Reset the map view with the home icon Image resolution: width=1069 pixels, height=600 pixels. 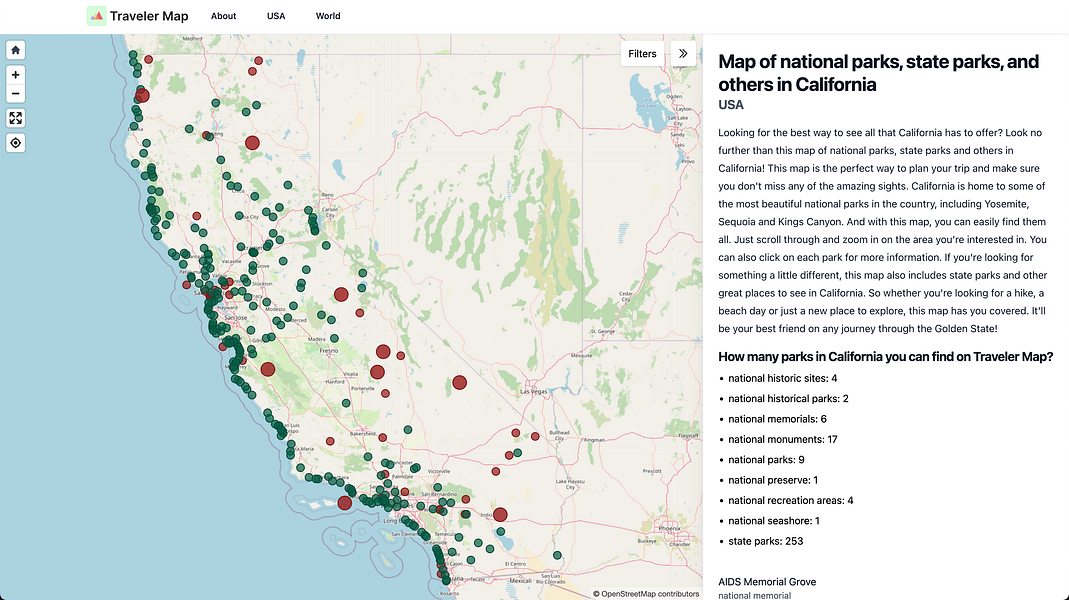15,49
